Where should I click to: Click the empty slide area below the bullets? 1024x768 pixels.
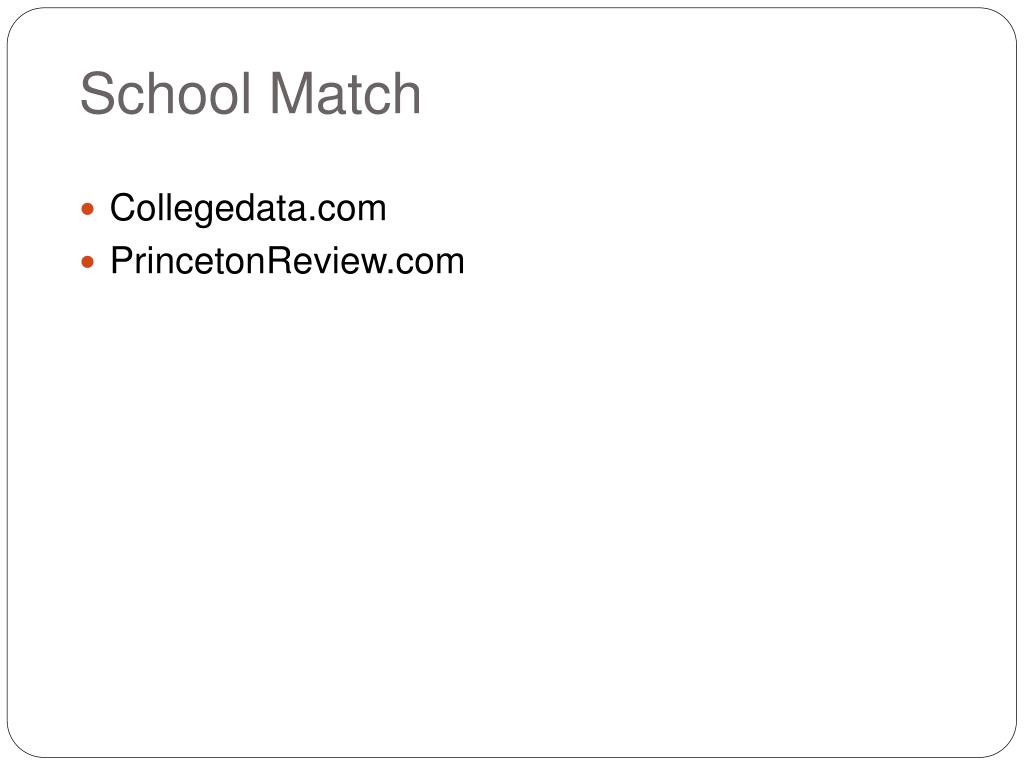(512, 509)
